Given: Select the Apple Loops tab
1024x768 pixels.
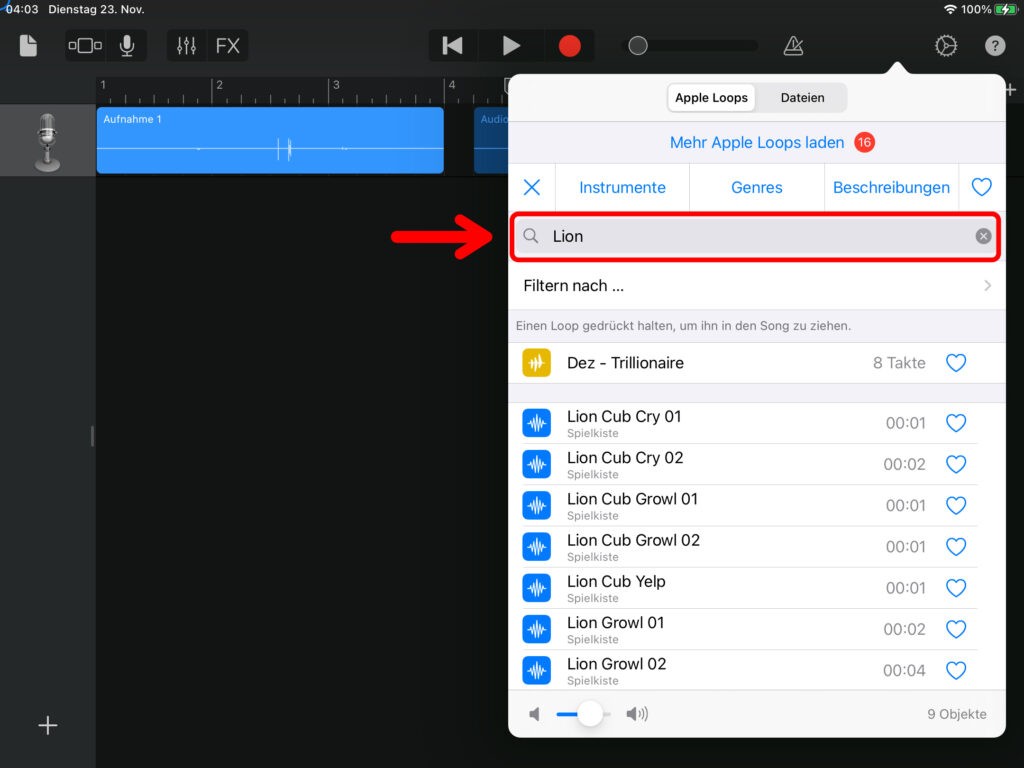Looking at the screenshot, I should (712, 98).
